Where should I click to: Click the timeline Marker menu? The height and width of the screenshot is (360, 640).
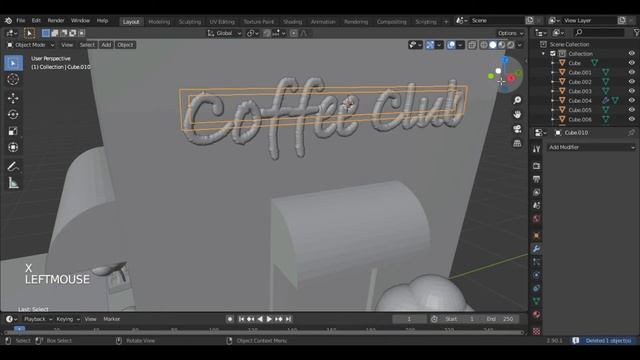[112, 319]
